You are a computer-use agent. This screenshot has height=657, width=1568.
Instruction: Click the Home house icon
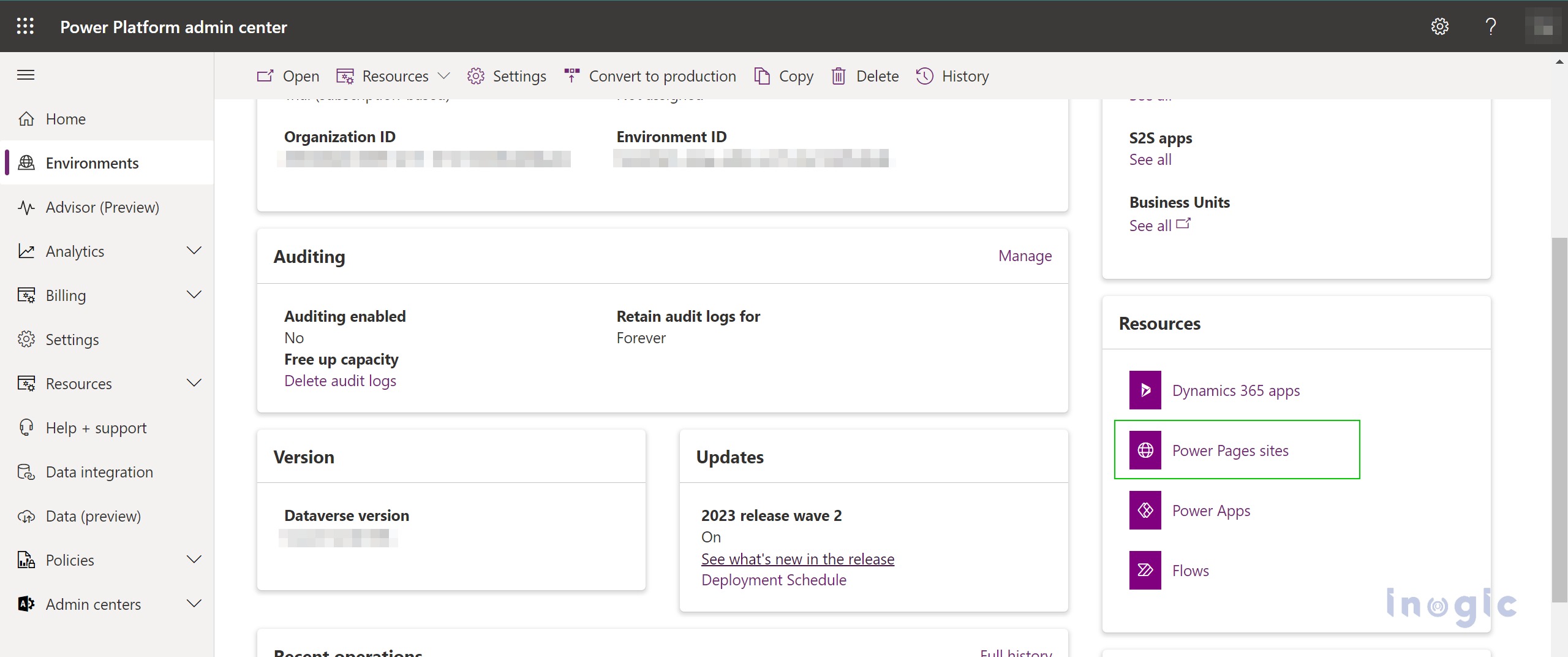(x=26, y=118)
